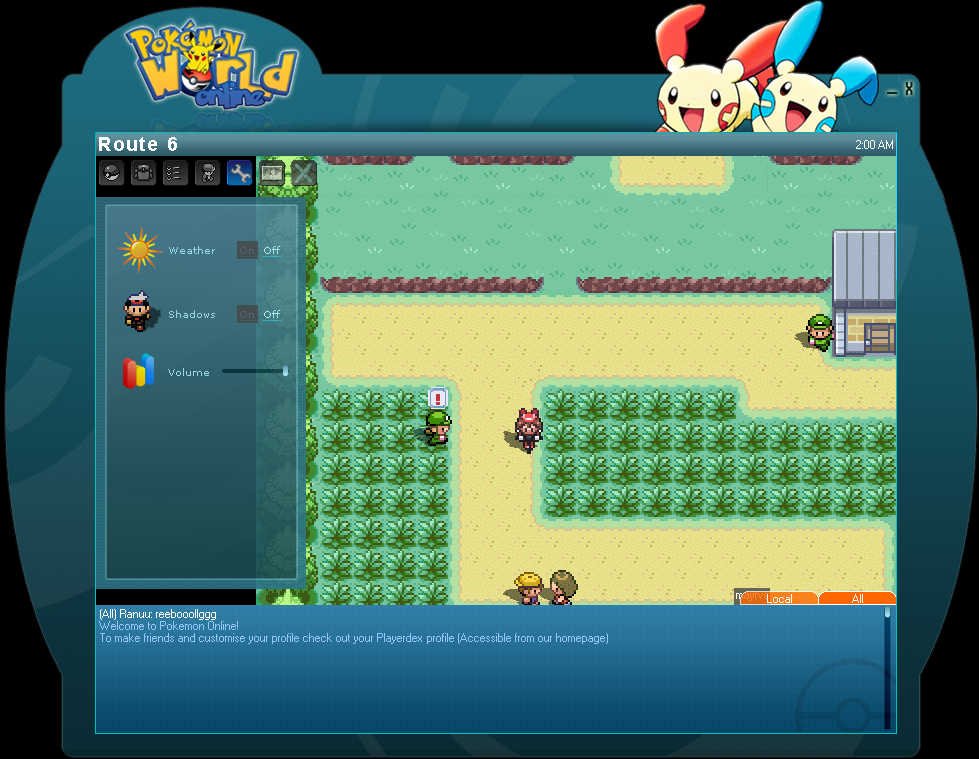Screen dimensions: 979x759
Task: Click the Pokémon World Online logo
Action: click(211, 67)
